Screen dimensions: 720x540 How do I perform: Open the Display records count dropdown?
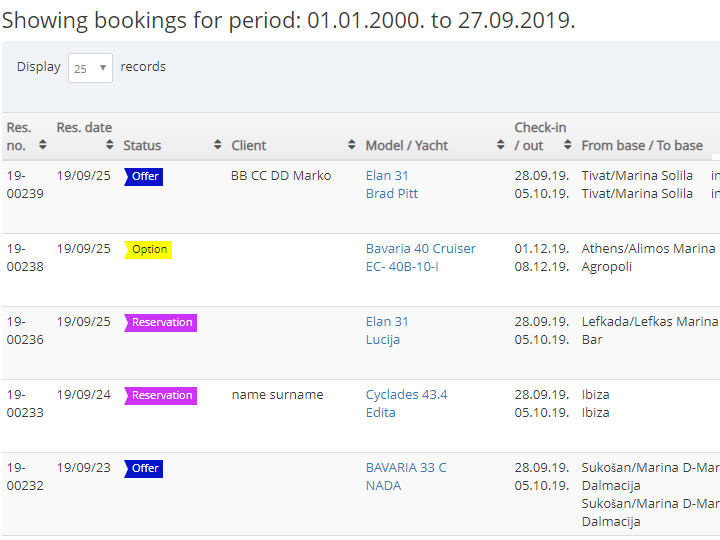(90, 68)
